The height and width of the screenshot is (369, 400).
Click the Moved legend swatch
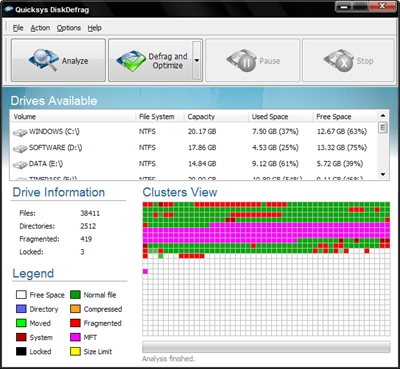pos(21,323)
